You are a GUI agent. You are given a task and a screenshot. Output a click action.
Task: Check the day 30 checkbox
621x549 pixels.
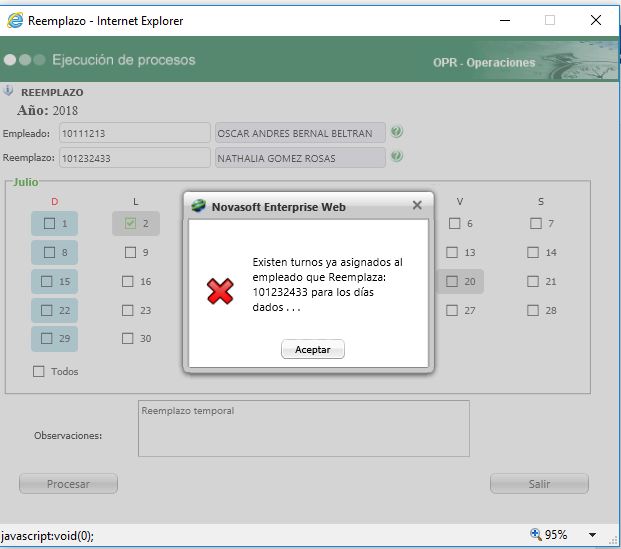coord(128,338)
